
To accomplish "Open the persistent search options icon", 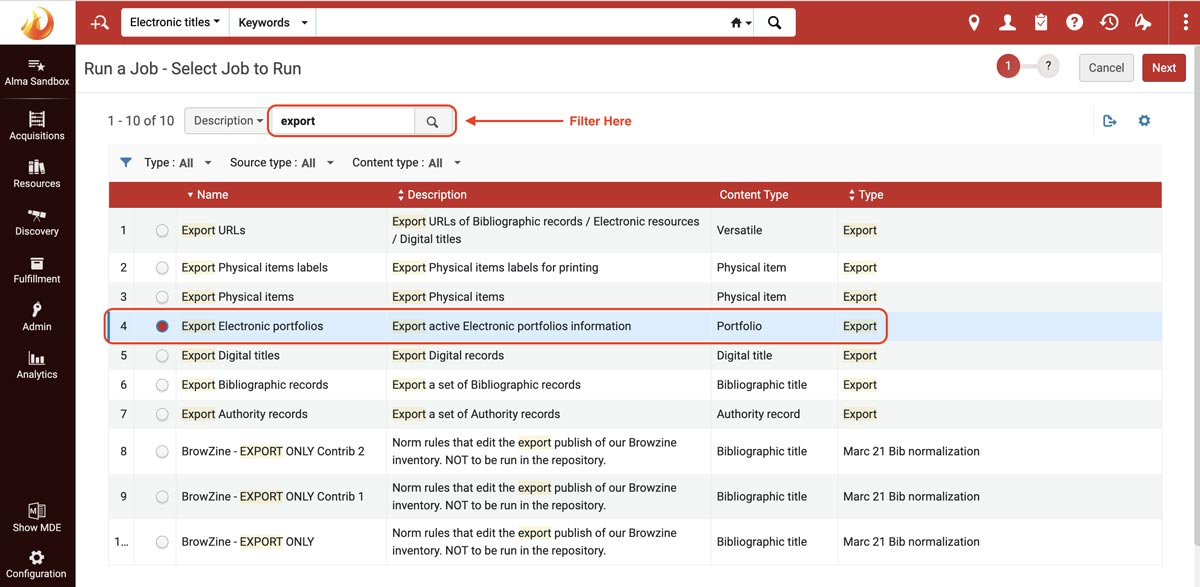I will coord(99,22).
